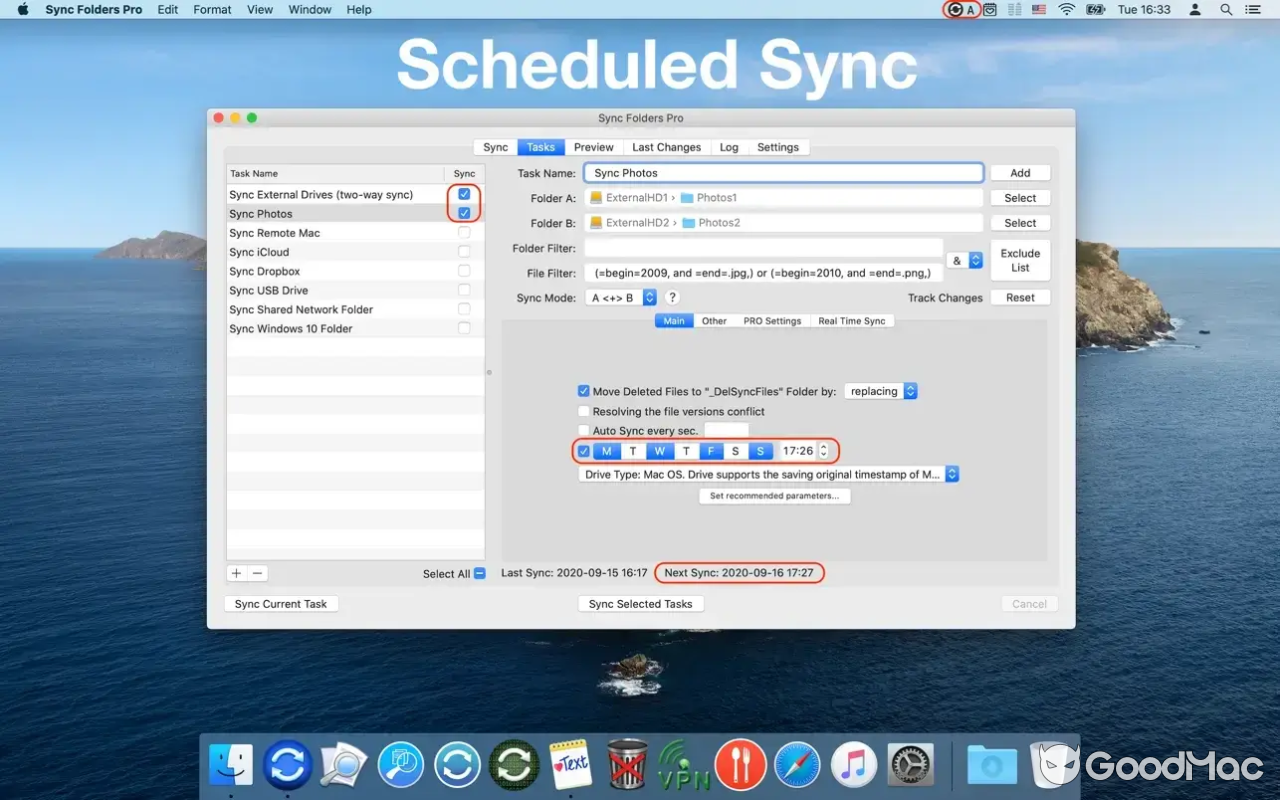1280x800 pixels.
Task: Open the Exclude List
Action: [1019, 260]
